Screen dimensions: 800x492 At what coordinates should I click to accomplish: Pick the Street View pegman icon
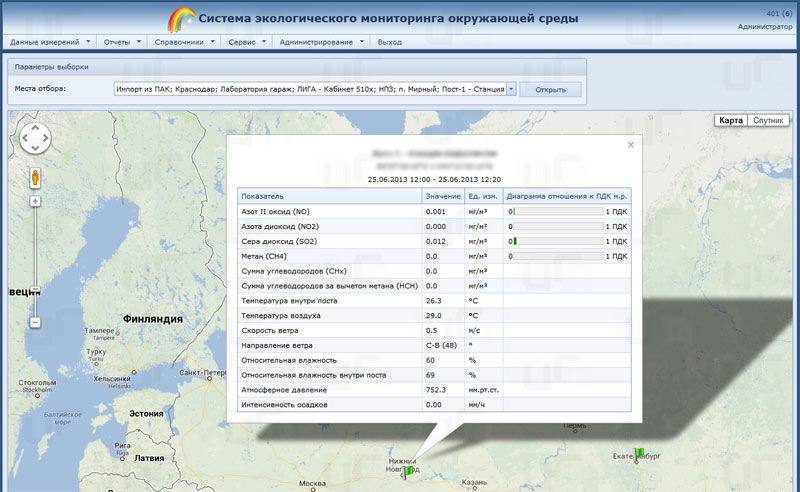[x=35, y=178]
